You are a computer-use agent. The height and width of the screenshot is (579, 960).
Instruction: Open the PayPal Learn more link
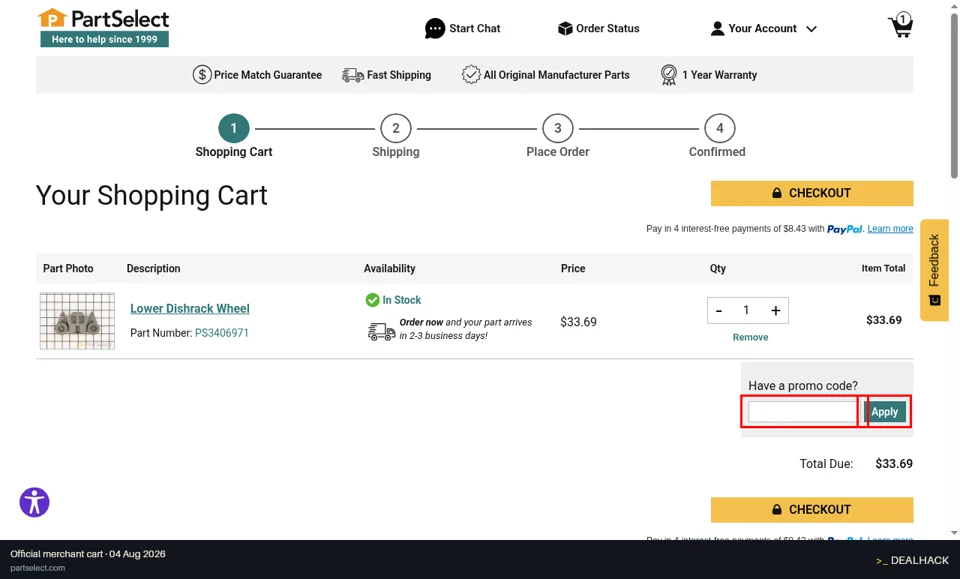pos(890,229)
